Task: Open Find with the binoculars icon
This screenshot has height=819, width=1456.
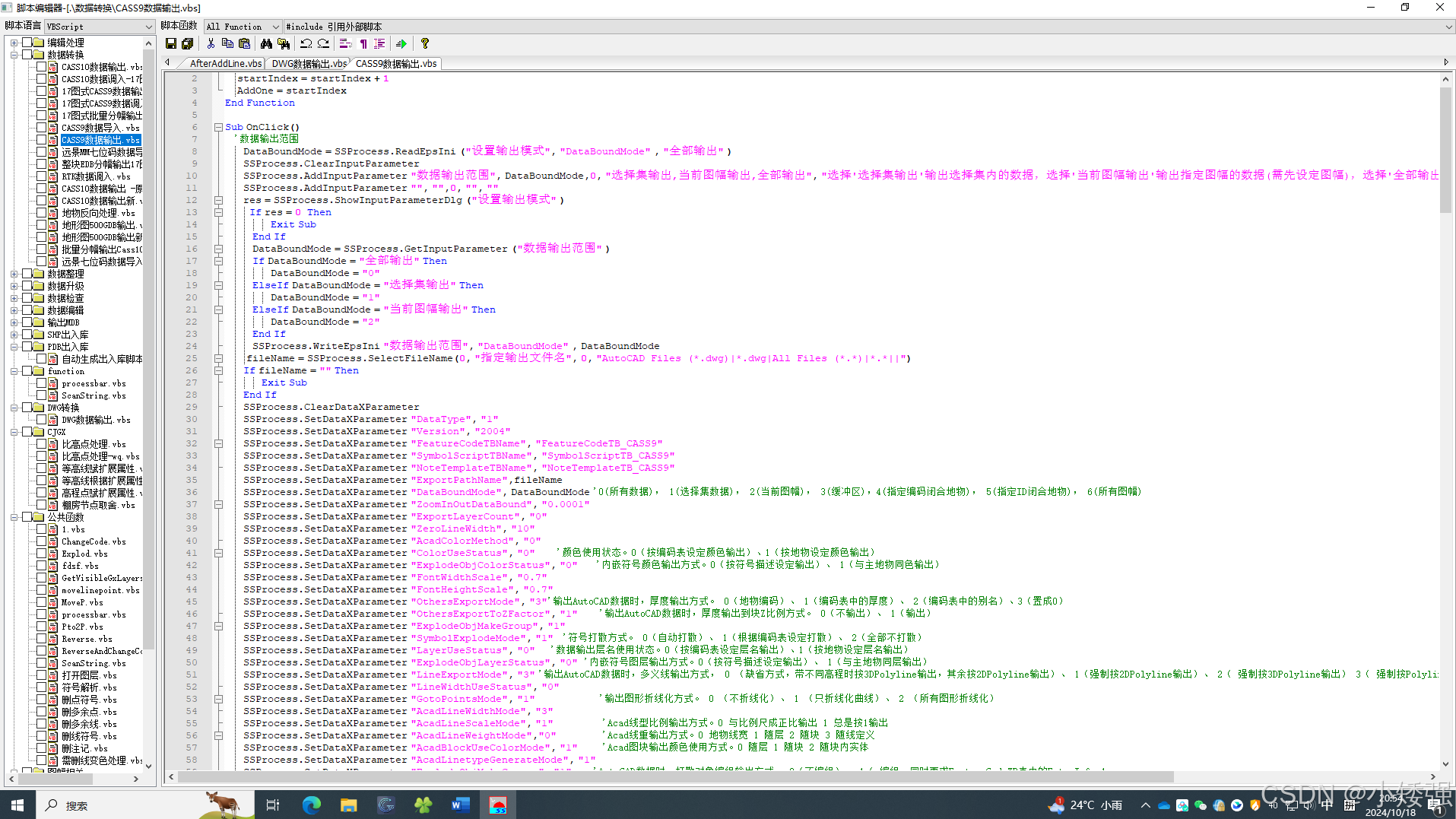Action: (x=266, y=43)
